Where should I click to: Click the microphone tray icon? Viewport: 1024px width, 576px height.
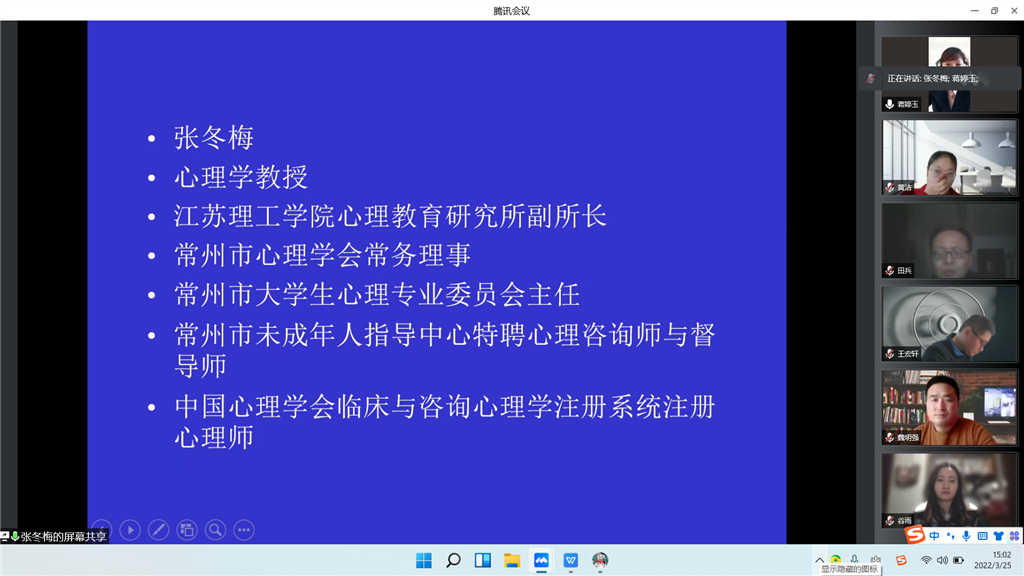(x=854, y=559)
